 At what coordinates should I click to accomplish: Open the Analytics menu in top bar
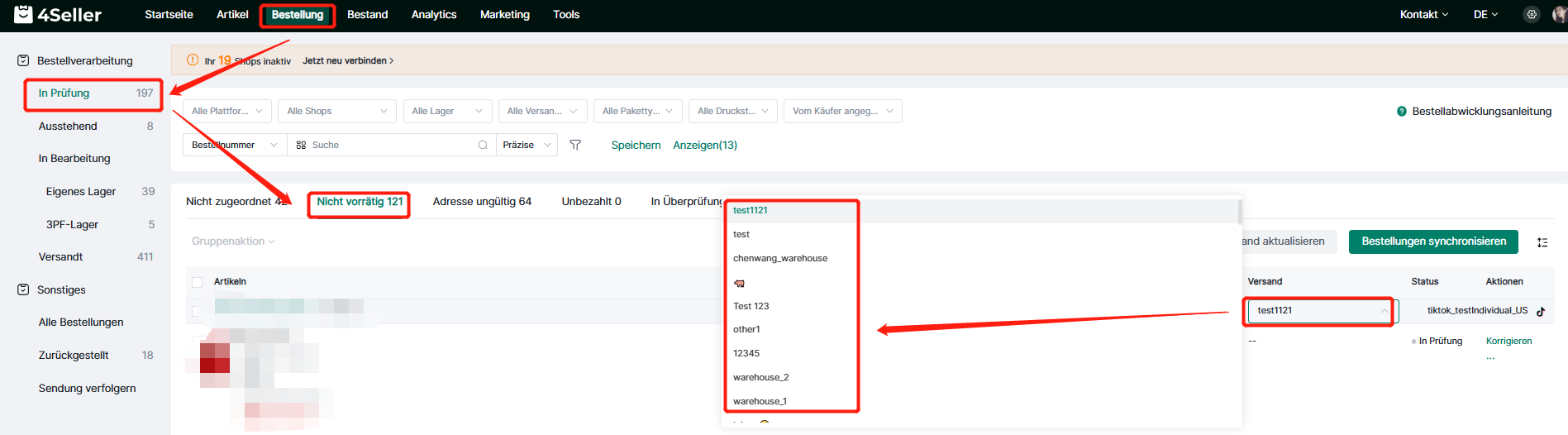434,14
